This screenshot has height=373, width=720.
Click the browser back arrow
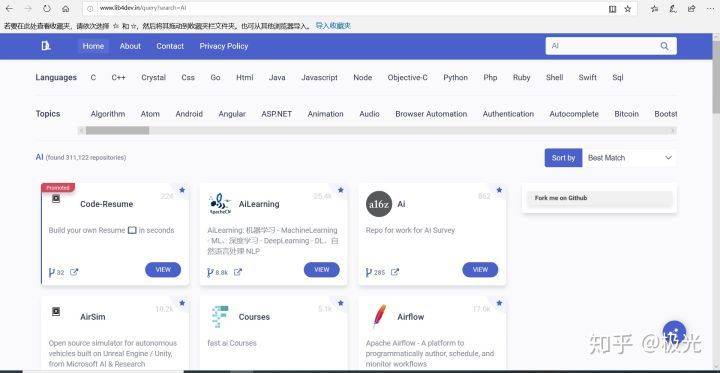click(9, 9)
